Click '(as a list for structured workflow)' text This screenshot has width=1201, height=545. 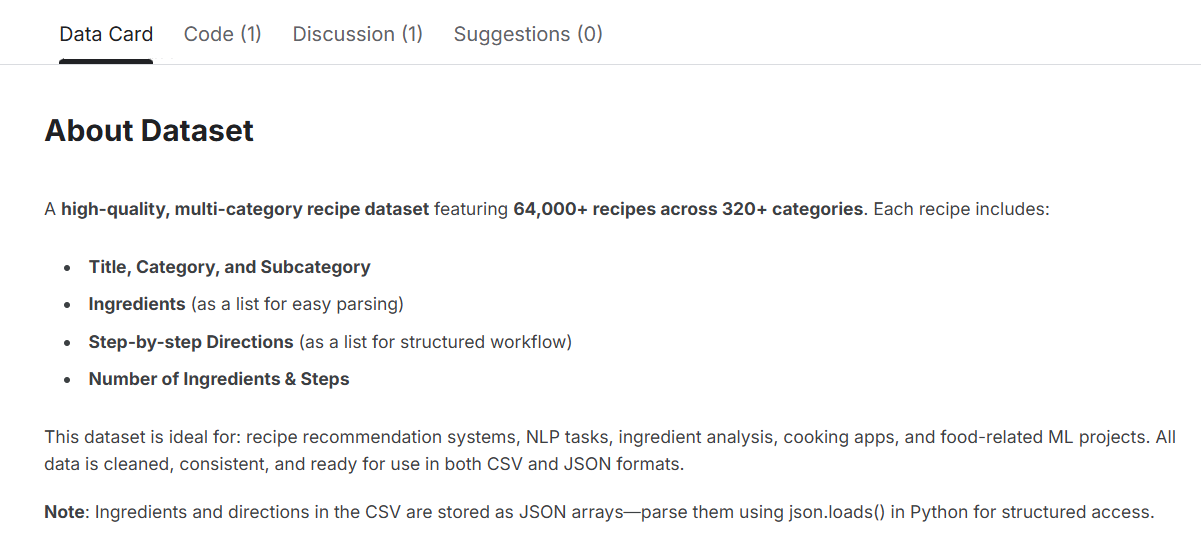pyautogui.click(x=435, y=342)
